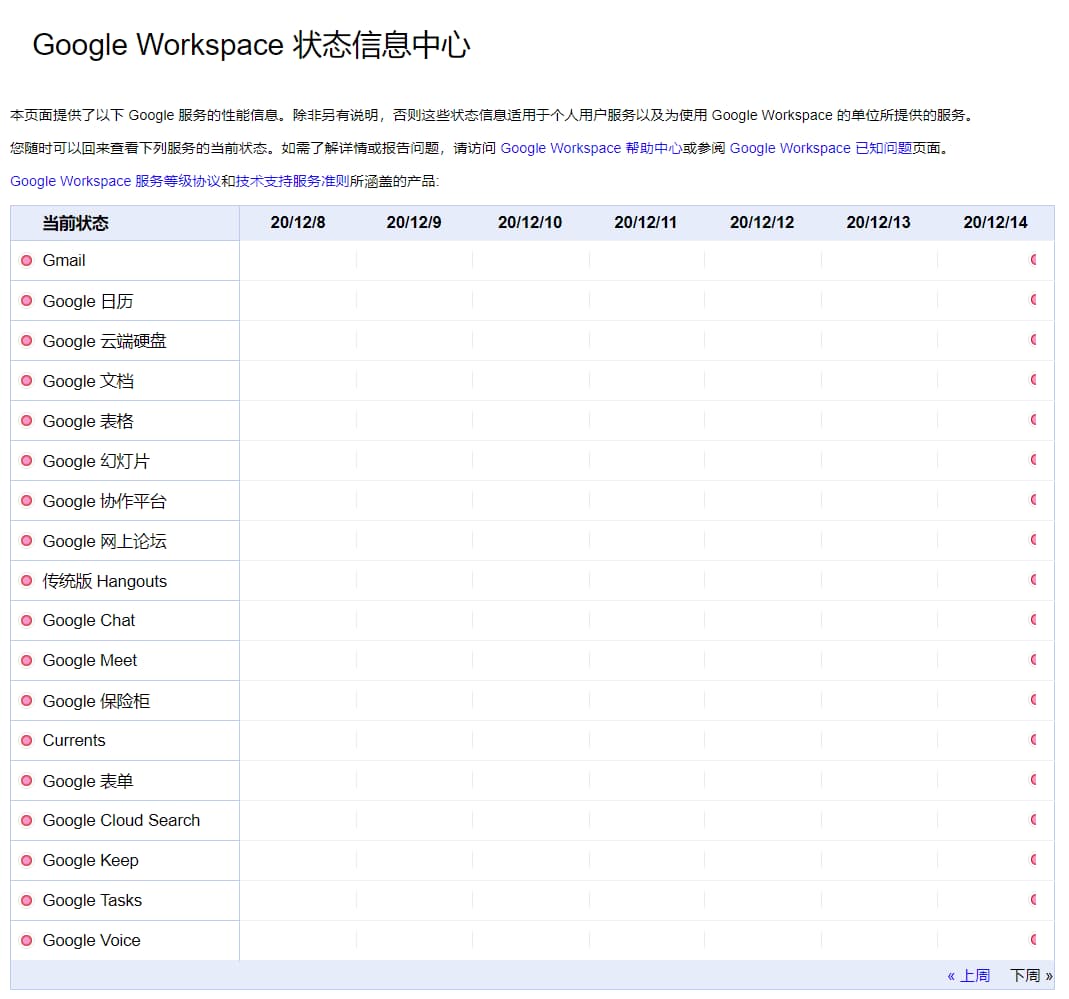Go to previous week via 上周
Screen dimensions: 1069x999
point(969,975)
